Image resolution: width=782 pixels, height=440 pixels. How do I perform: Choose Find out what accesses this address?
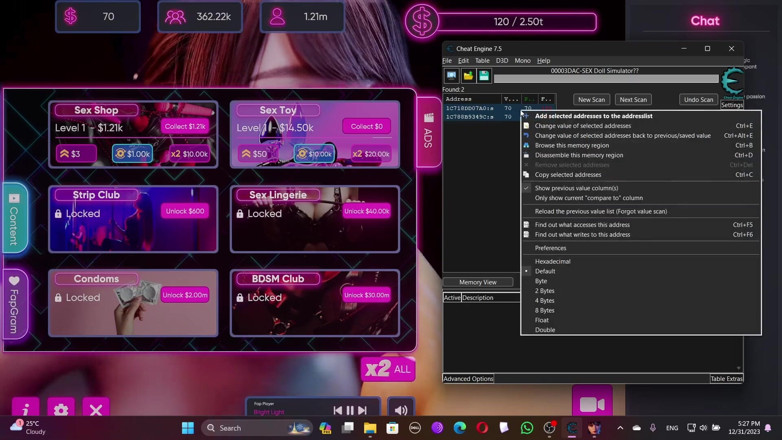(641, 224)
